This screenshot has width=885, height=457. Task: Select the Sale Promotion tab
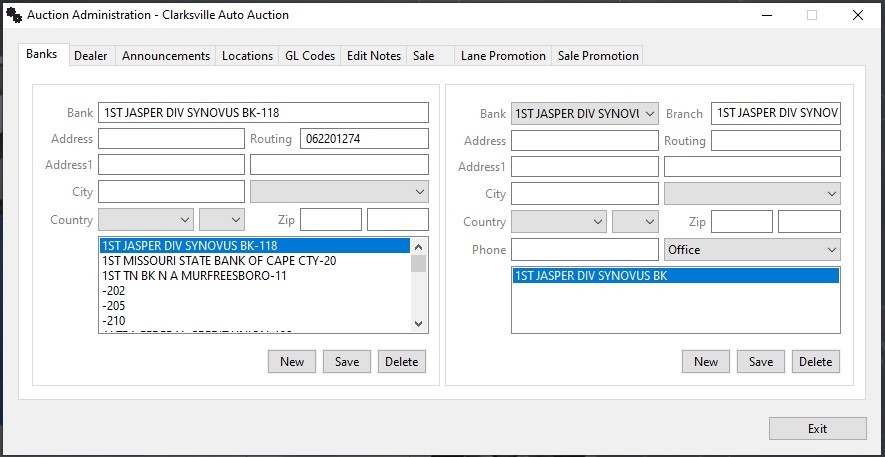(x=598, y=56)
